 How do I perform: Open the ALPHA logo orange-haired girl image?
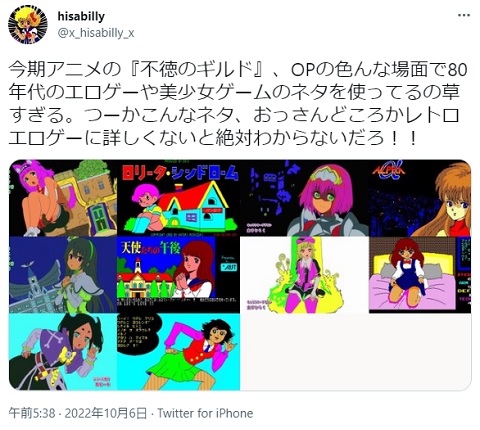(x=420, y=198)
